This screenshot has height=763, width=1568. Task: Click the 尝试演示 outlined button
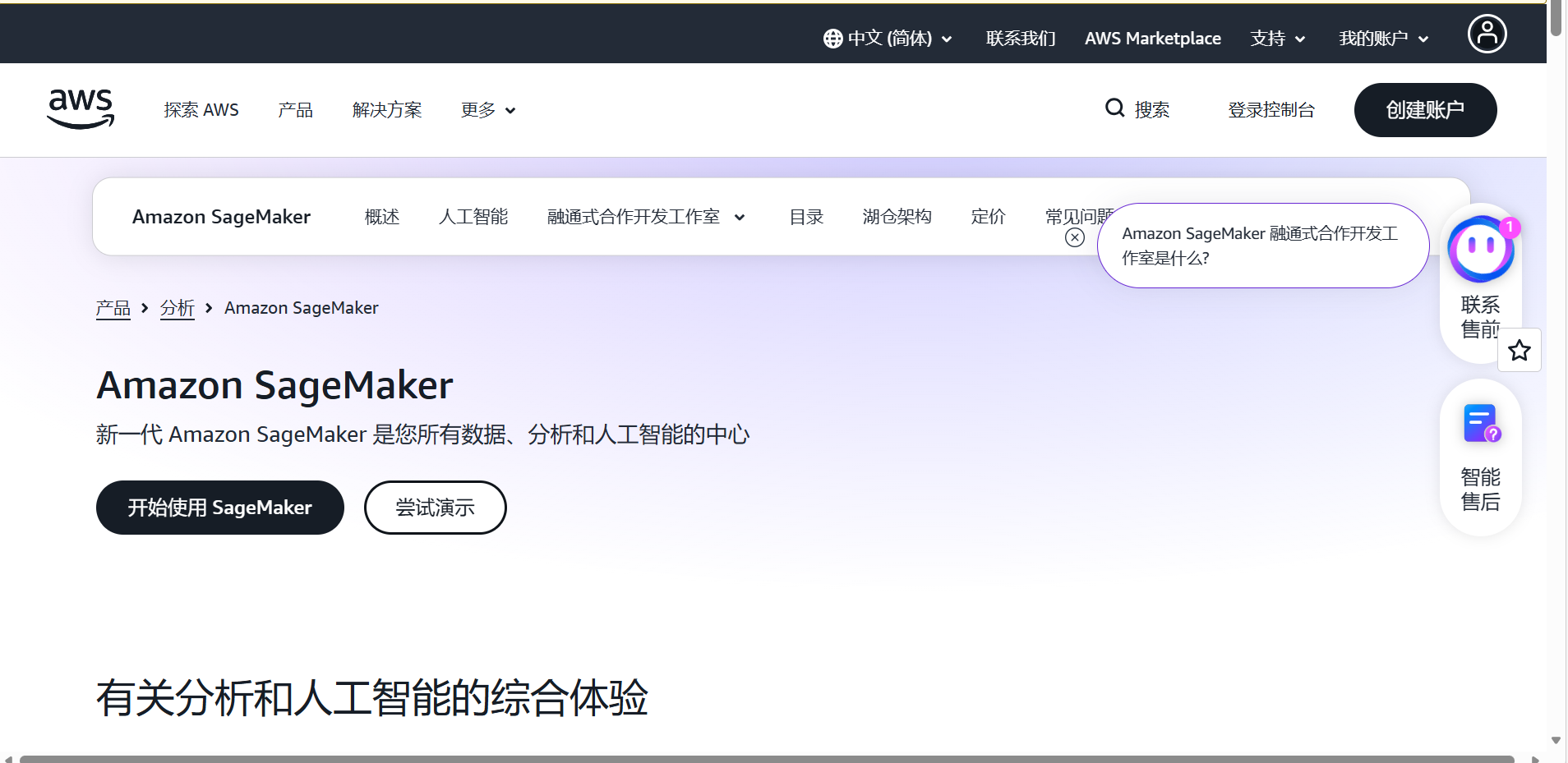pos(434,507)
